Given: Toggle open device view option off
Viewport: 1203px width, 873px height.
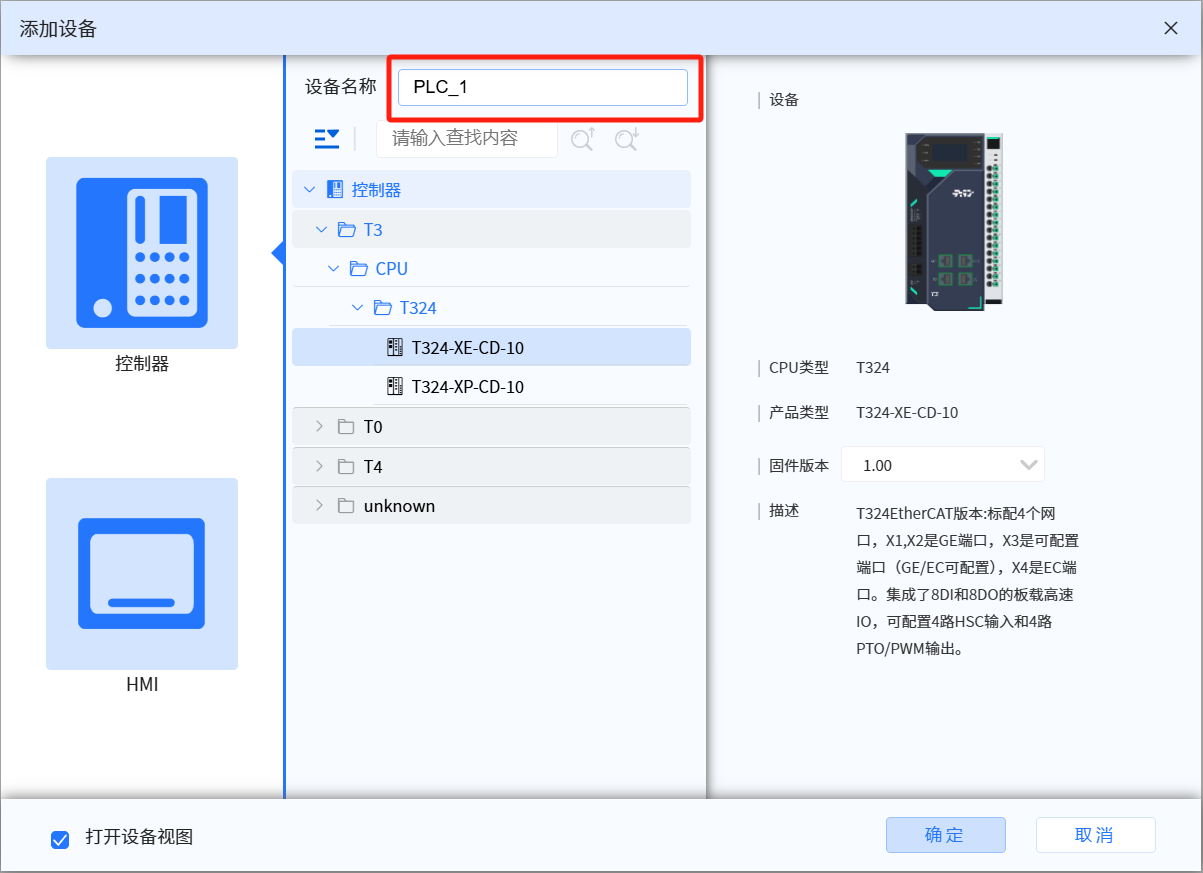Looking at the screenshot, I should [59, 840].
